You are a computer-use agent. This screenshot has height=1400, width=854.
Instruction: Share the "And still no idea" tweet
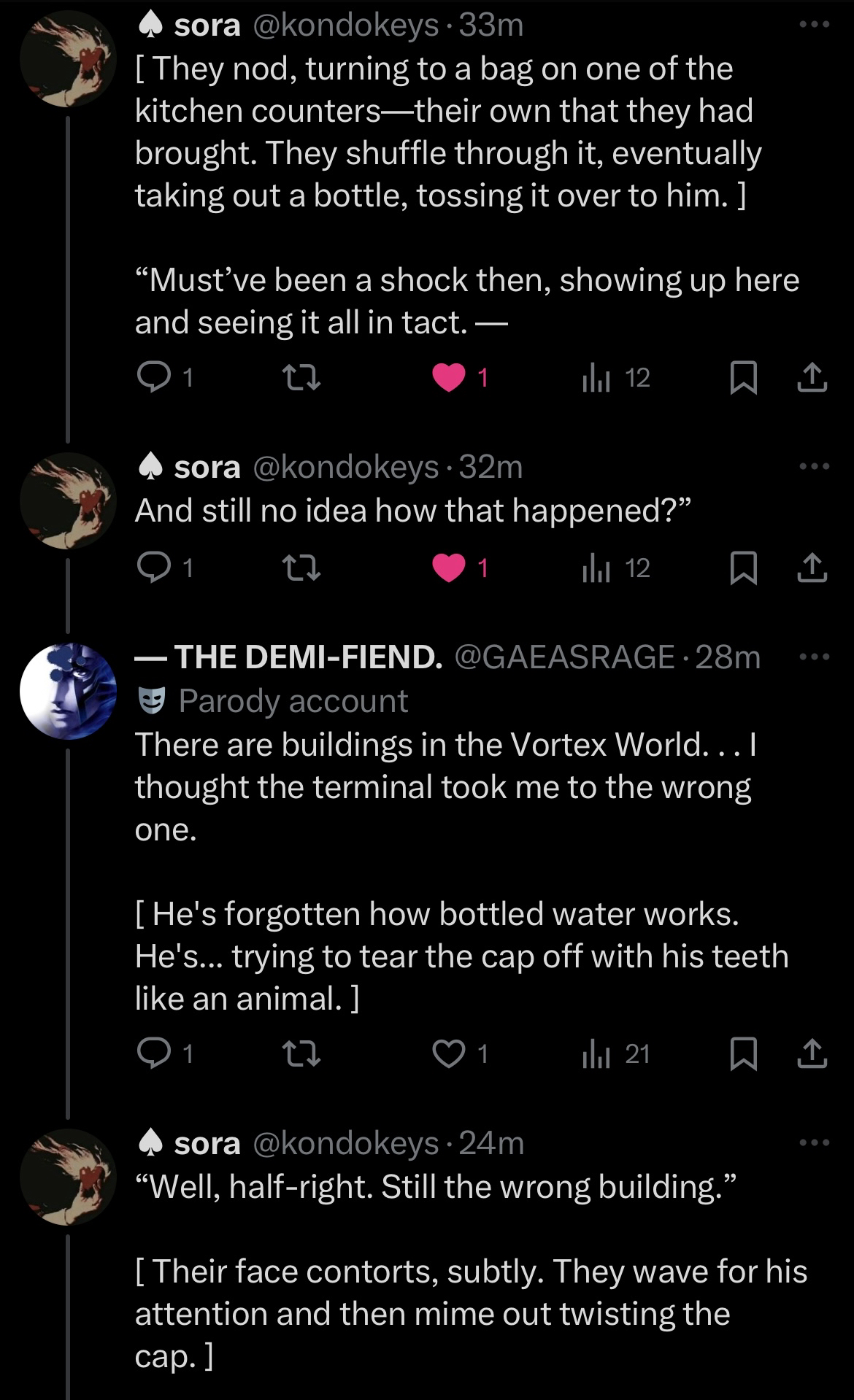click(x=812, y=568)
